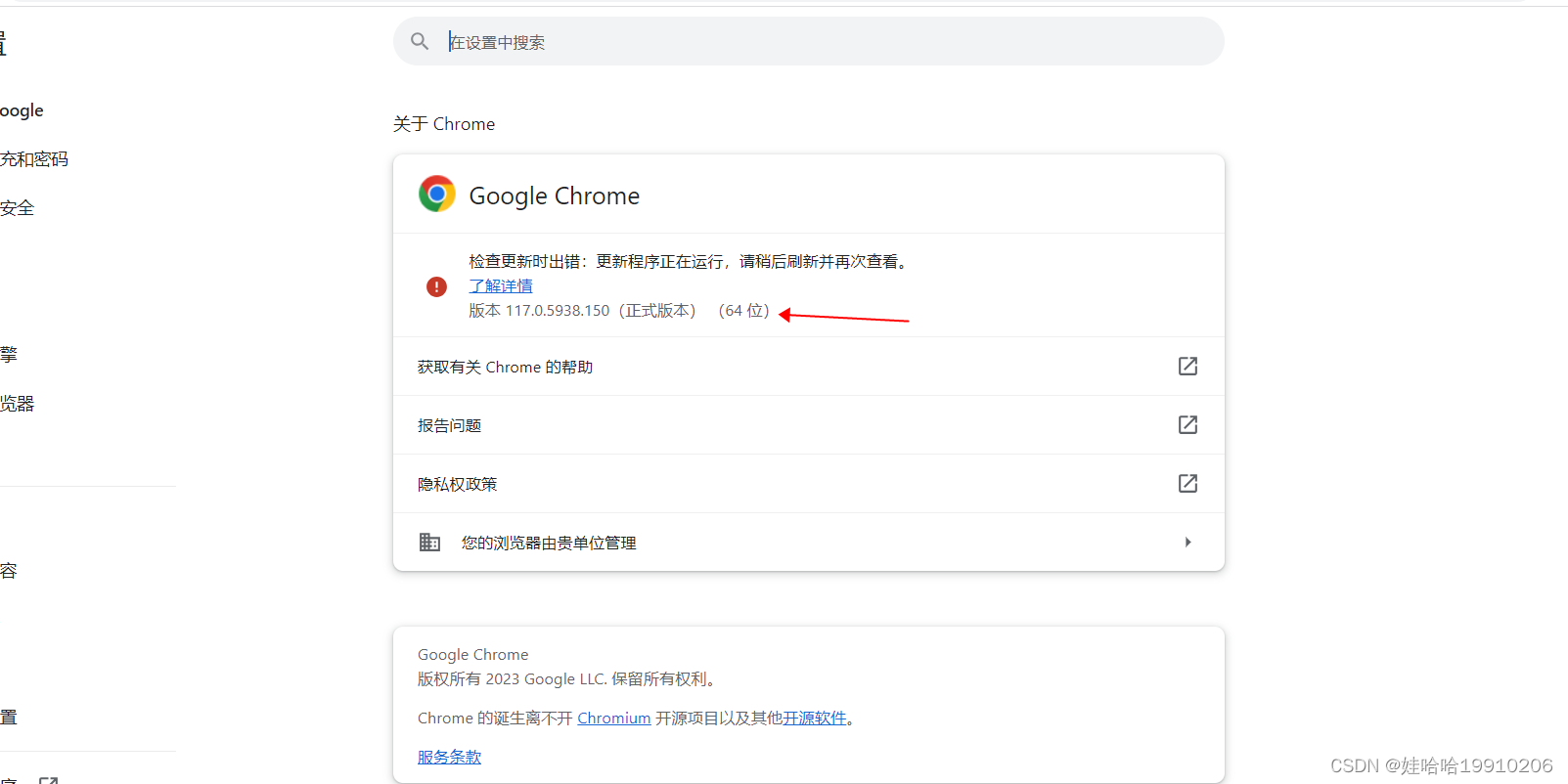Open external link icon for 报告问题
Viewport: 1568px width, 784px height.
(x=1187, y=424)
